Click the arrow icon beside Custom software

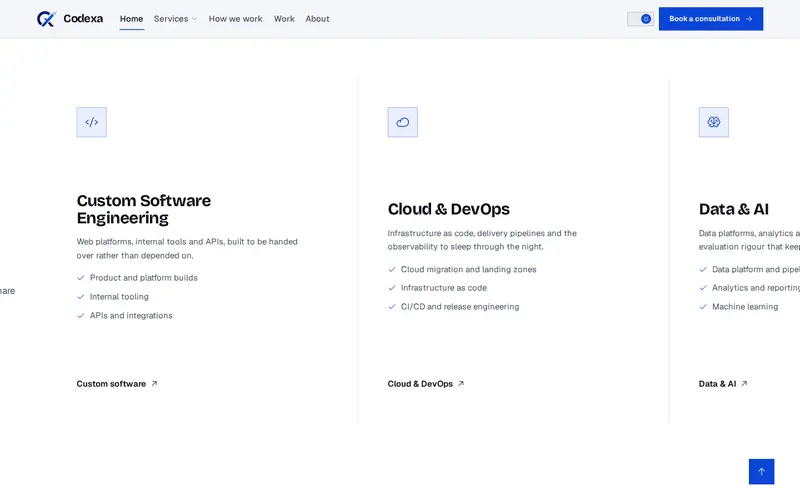point(154,384)
